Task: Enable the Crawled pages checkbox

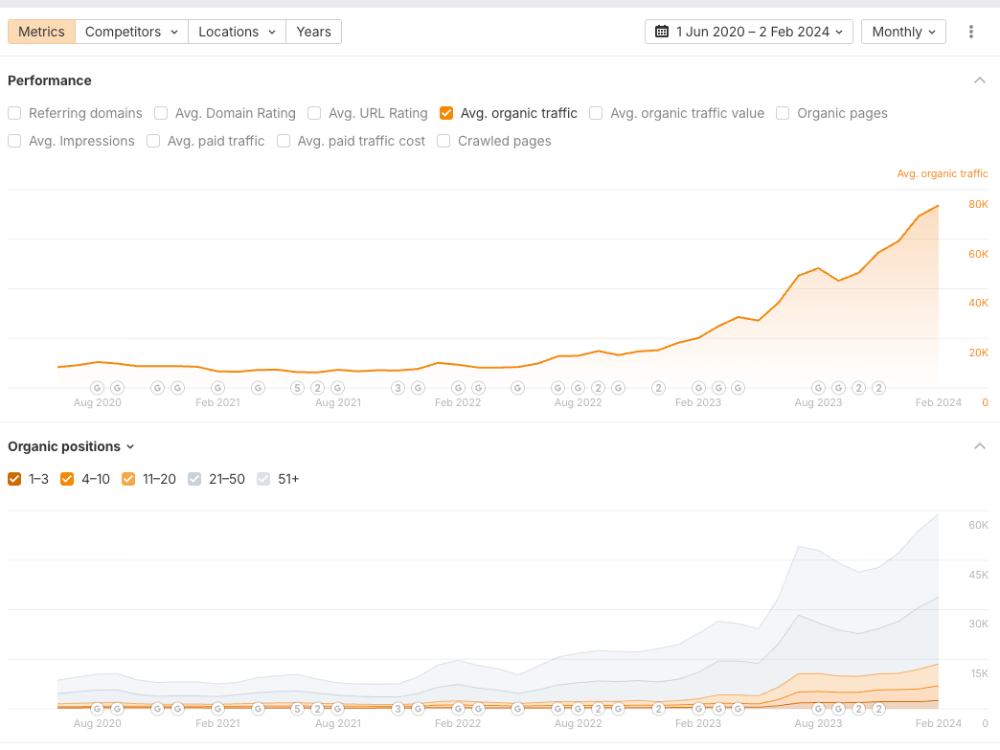Action: pyautogui.click(x=443, y=141)
